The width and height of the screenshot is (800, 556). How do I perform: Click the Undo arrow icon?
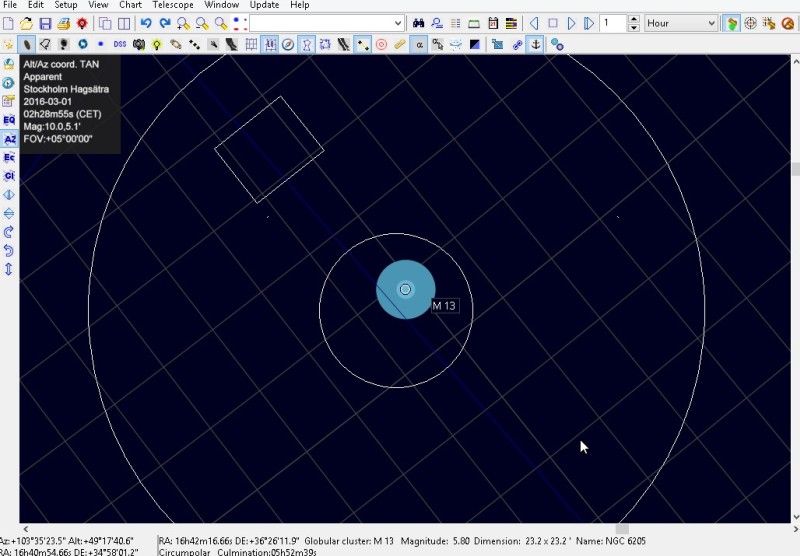point(146,23)
